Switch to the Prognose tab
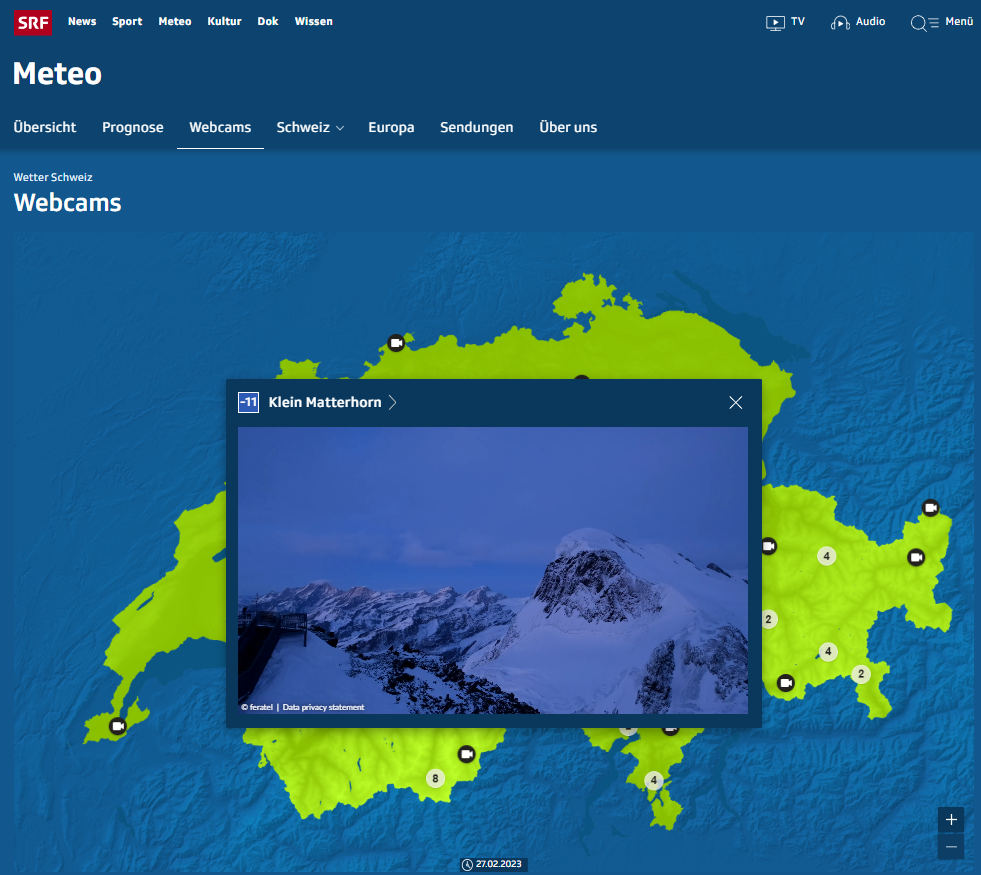Image resolution: width=981 pixels, height=875 pixels. tap(133, 127)
